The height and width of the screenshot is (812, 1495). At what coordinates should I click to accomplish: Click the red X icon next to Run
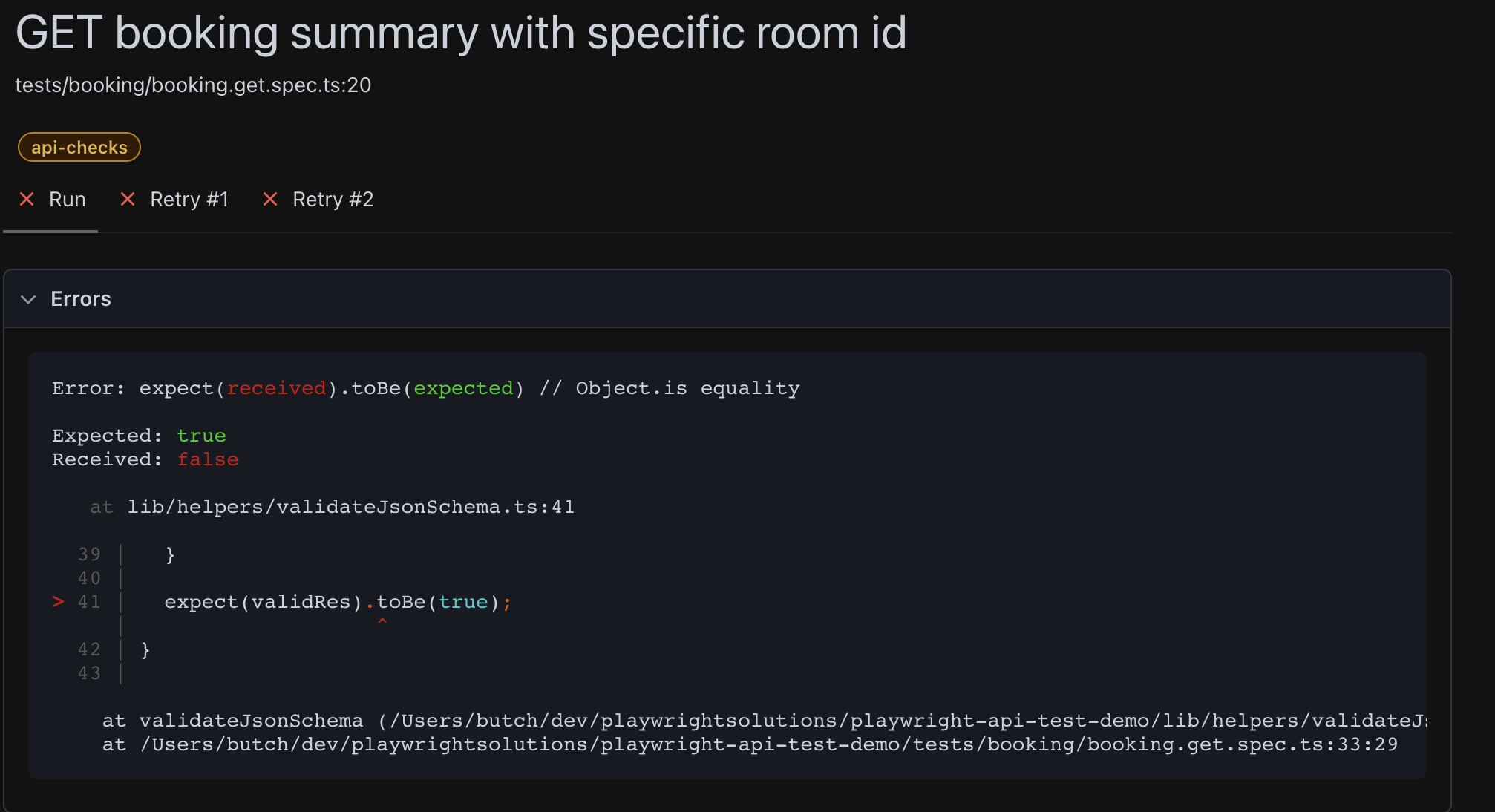[x=27, y=199]
